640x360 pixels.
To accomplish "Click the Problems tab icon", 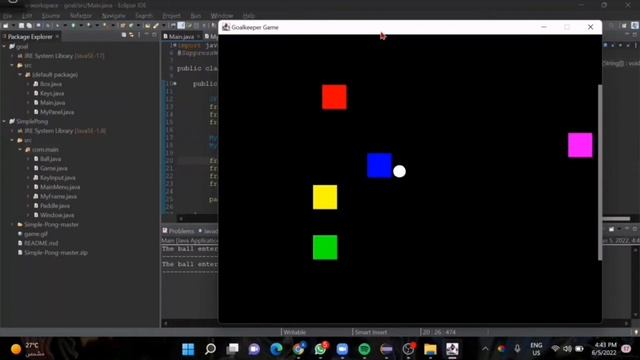I will tap(165, 231).
